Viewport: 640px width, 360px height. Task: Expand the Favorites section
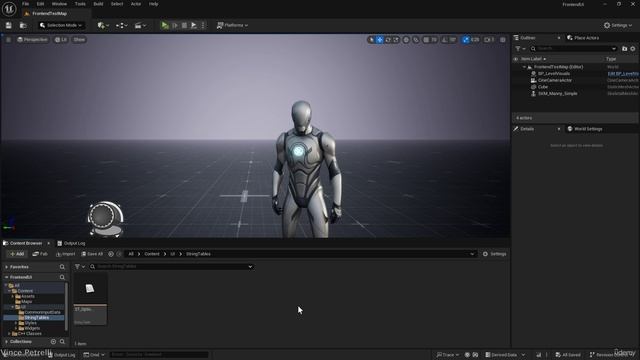[x=6, y=267]
